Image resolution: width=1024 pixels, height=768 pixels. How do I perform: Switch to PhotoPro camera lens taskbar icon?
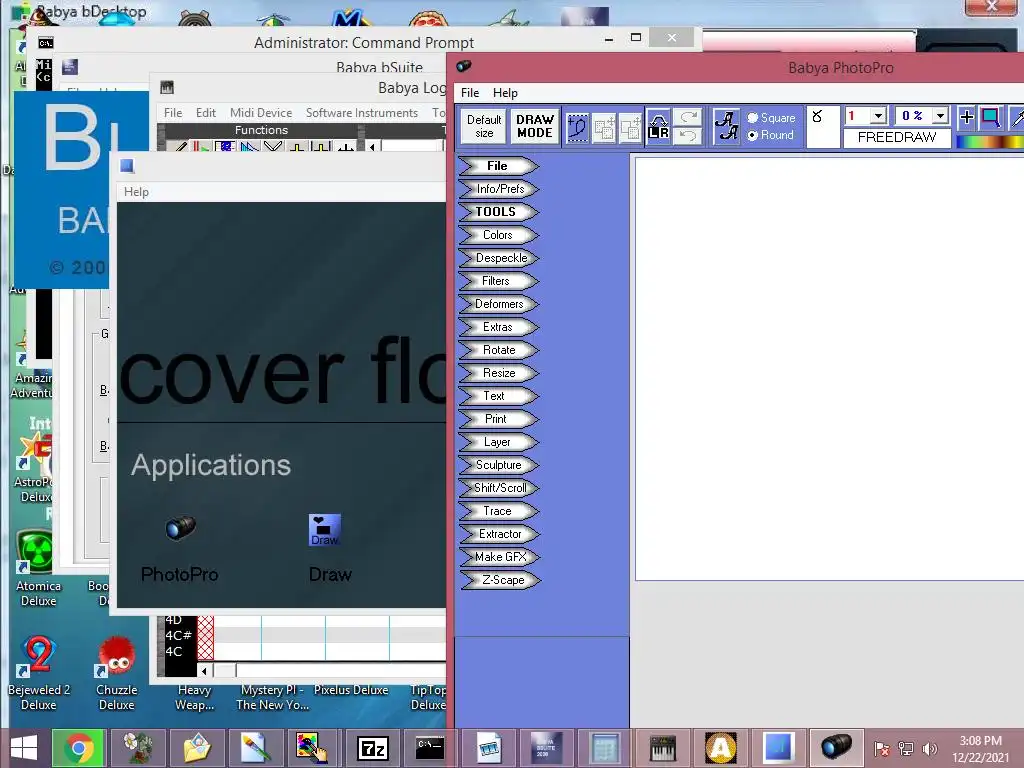(837, 748)
